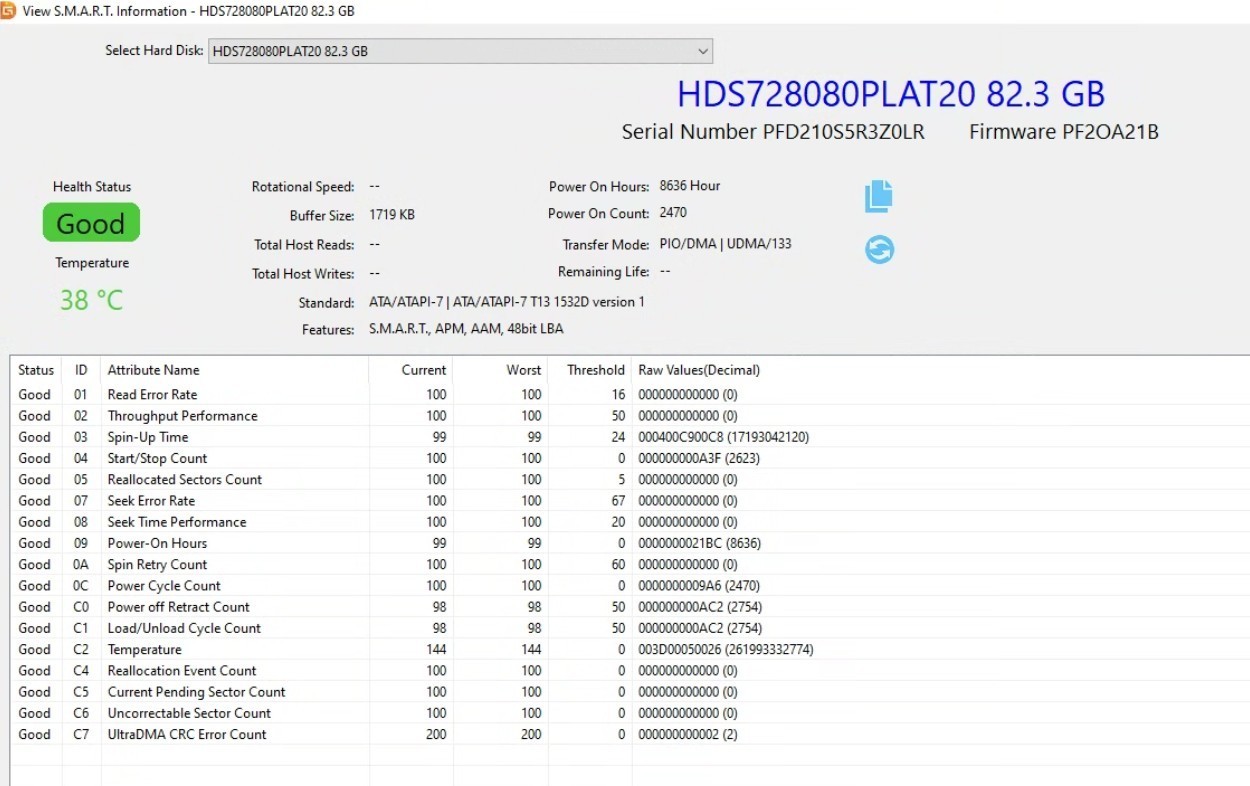Select the Seek Time Performance row
Image resolution: width=1250 pixels, height=786 pixels.
630,522
